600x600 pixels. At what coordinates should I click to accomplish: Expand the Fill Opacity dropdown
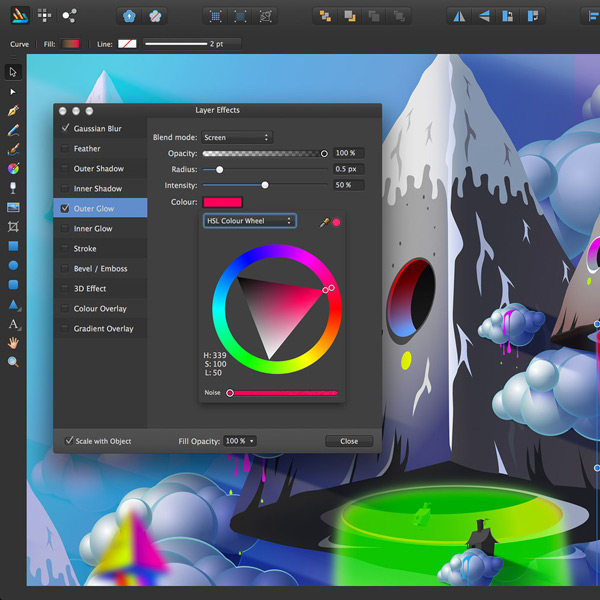239,441
